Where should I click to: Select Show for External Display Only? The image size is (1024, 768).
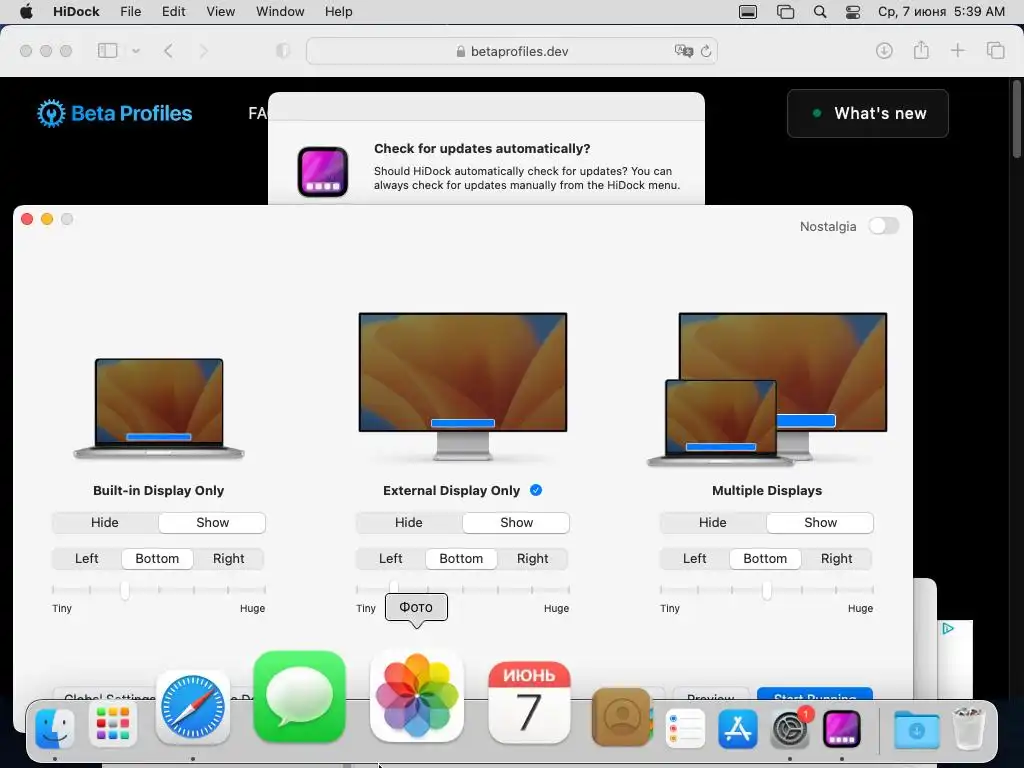(516, 522)
